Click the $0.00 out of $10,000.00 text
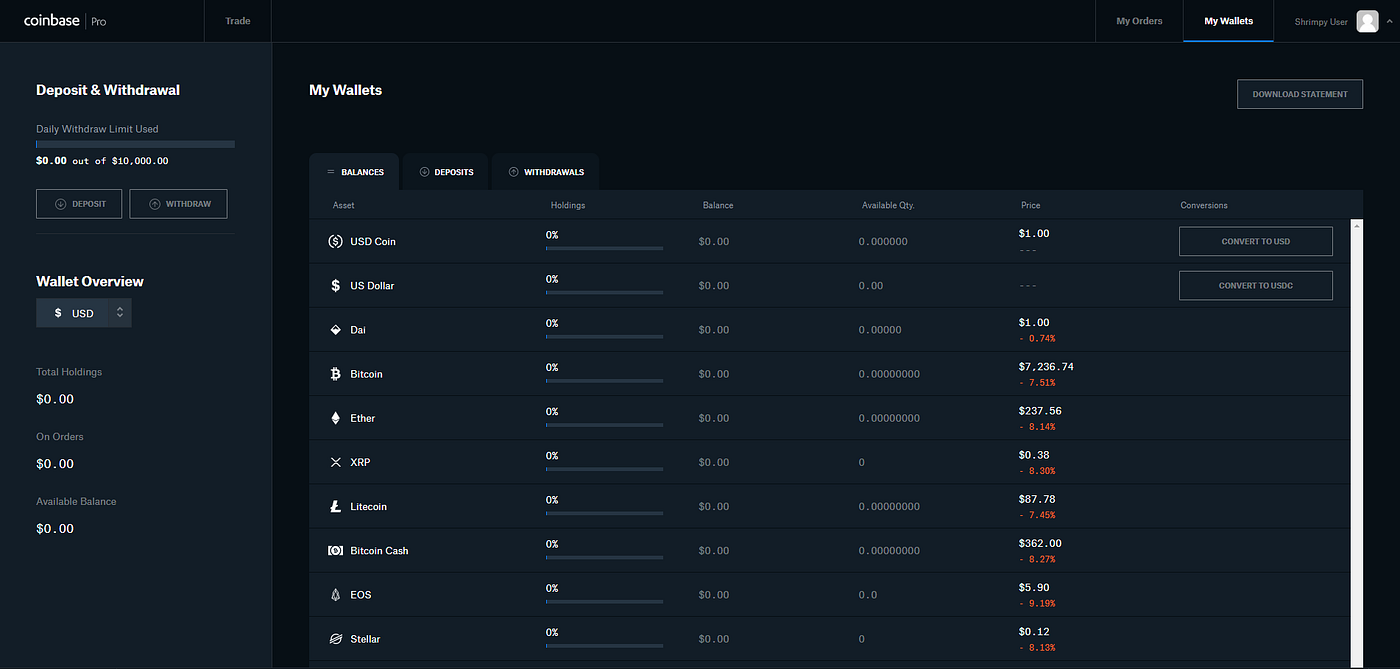The height and width of the screenshot is (669, 1400). click(102, 161)
